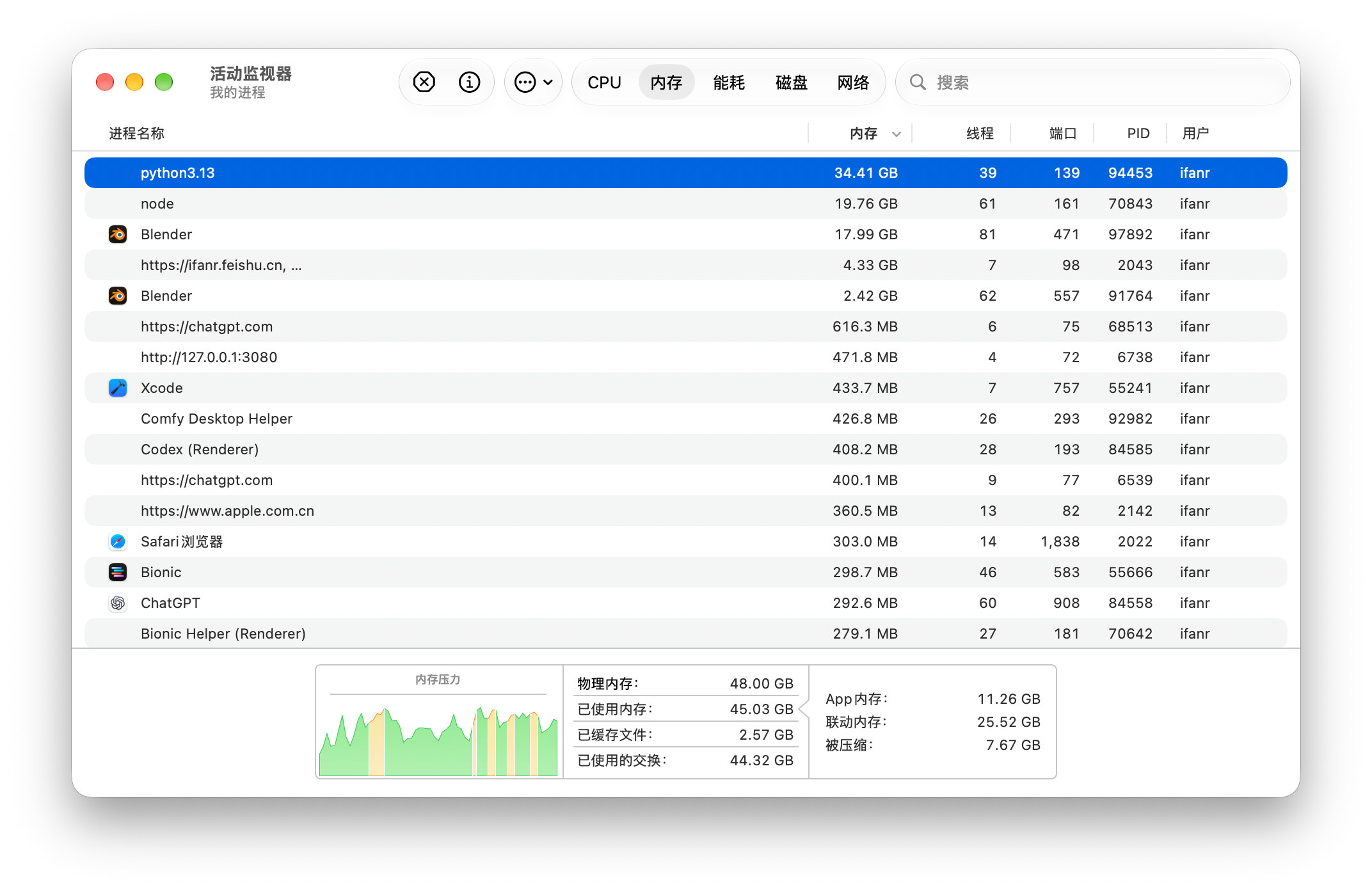Click the 34.41 GB memory cell
Screen dimensions: 1372x892
(x=866, y=173)
